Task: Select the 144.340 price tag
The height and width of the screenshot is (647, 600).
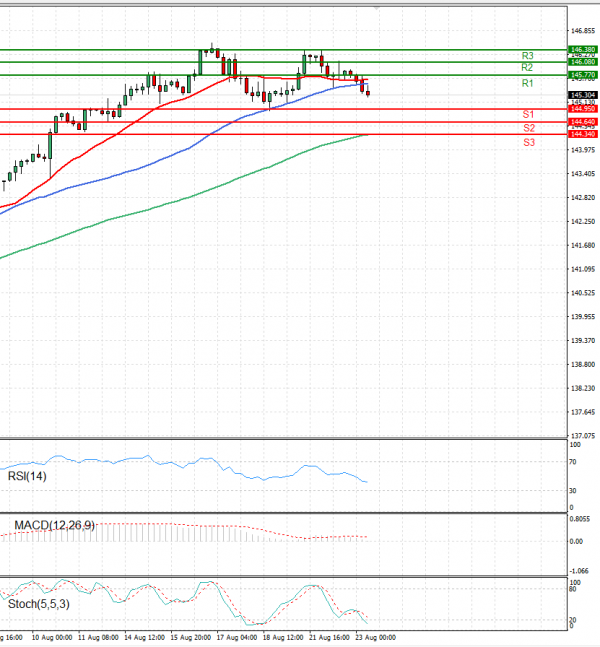Action: [x=583, y=134]
